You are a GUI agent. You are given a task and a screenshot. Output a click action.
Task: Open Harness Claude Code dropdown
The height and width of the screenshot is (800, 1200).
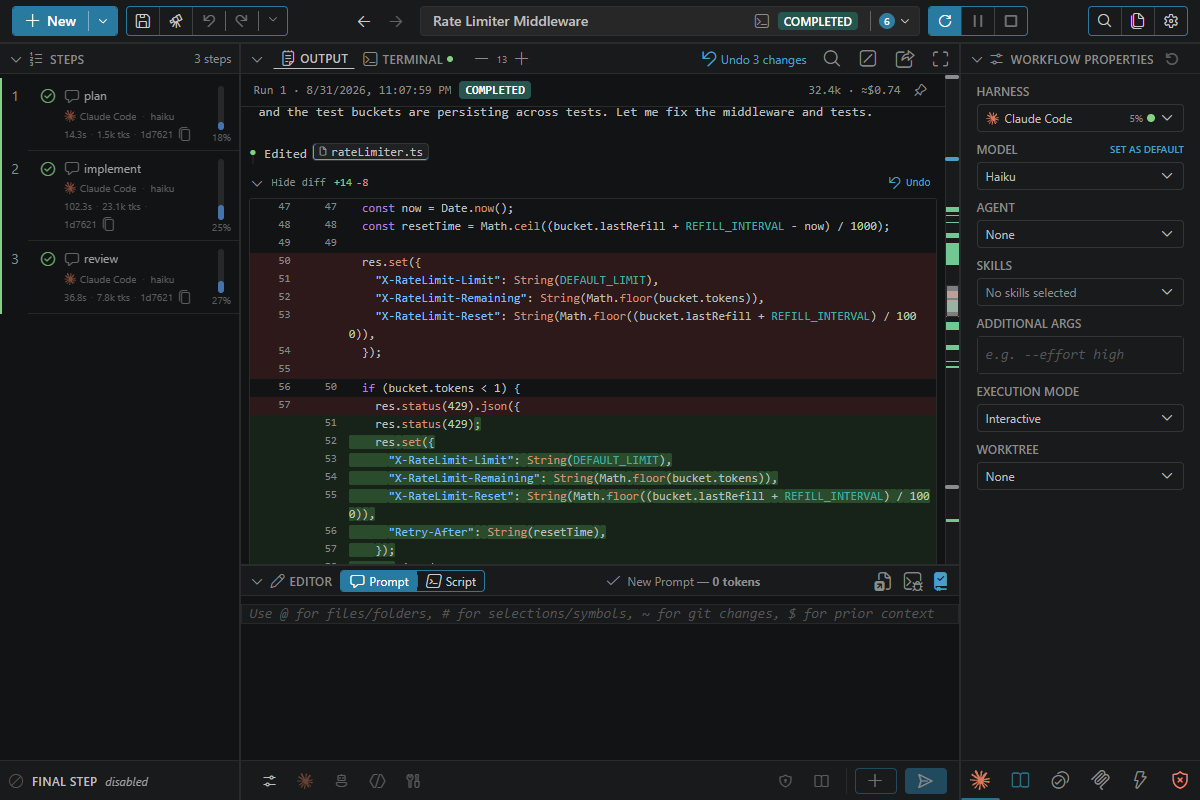pyautogui.click(x=1080, y=118)
